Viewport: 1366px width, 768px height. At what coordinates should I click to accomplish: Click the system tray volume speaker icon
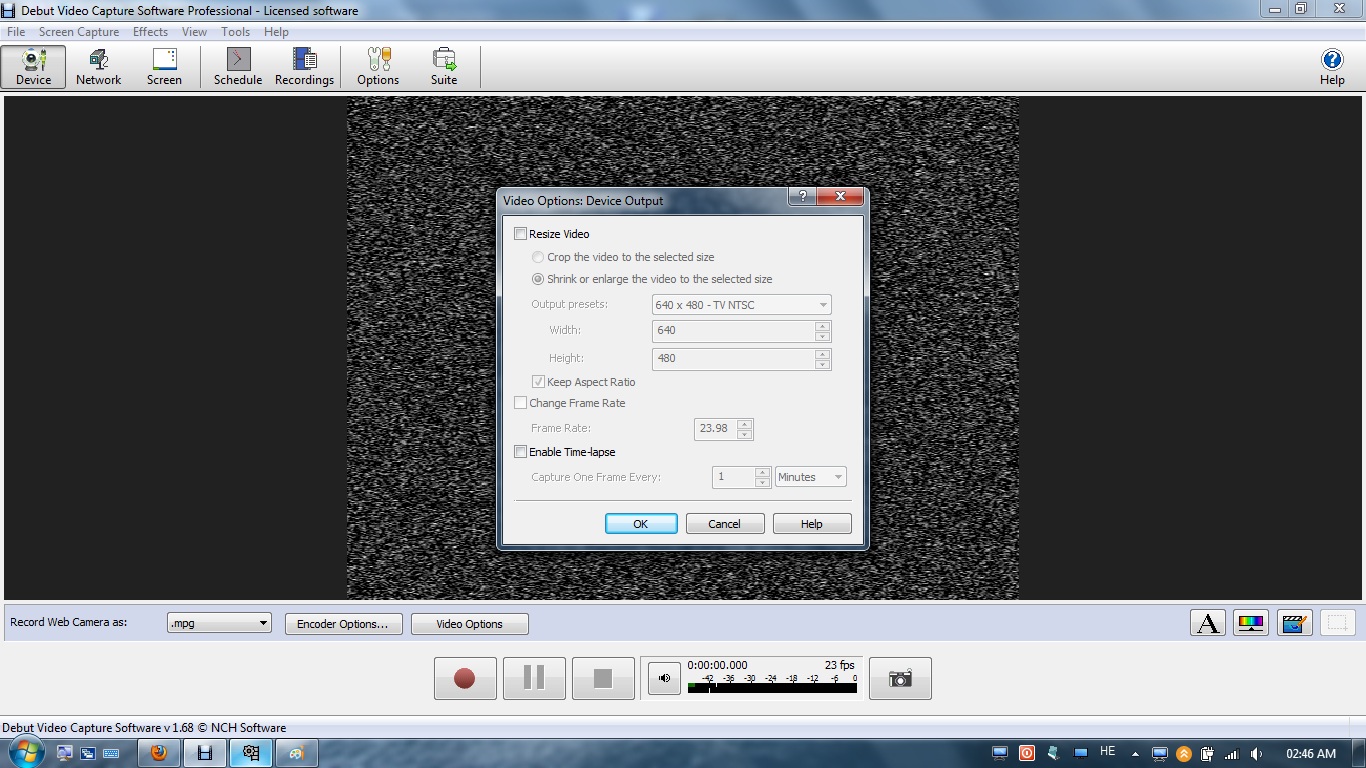1256,754
